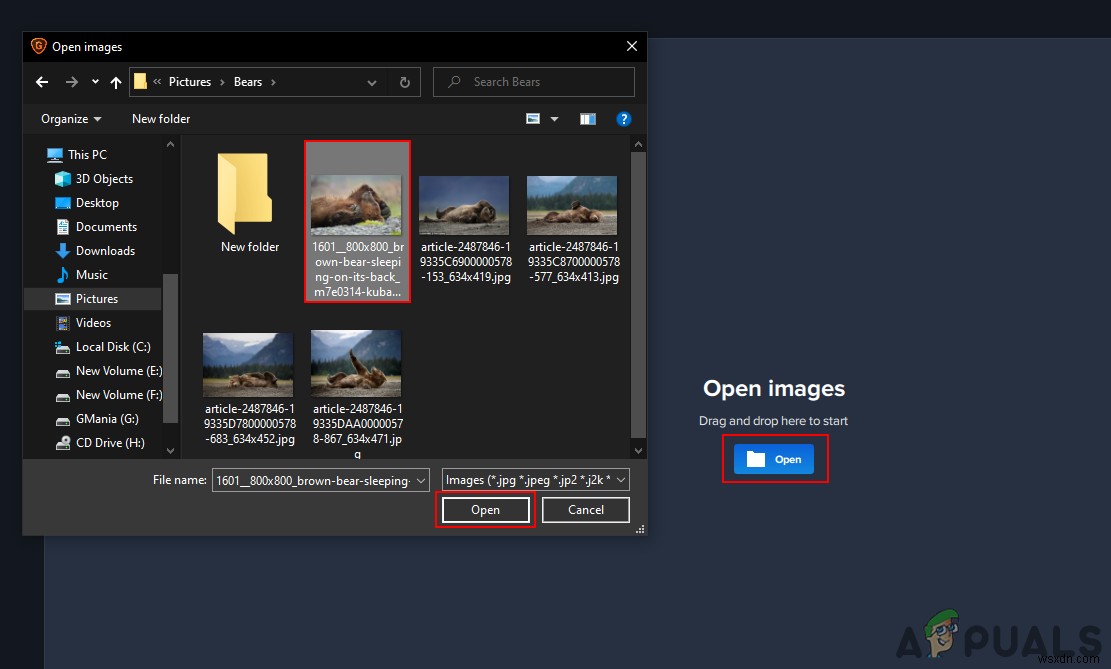Open Documents in the sidebar
The image size is (1111, 669).
click(96, 227)
